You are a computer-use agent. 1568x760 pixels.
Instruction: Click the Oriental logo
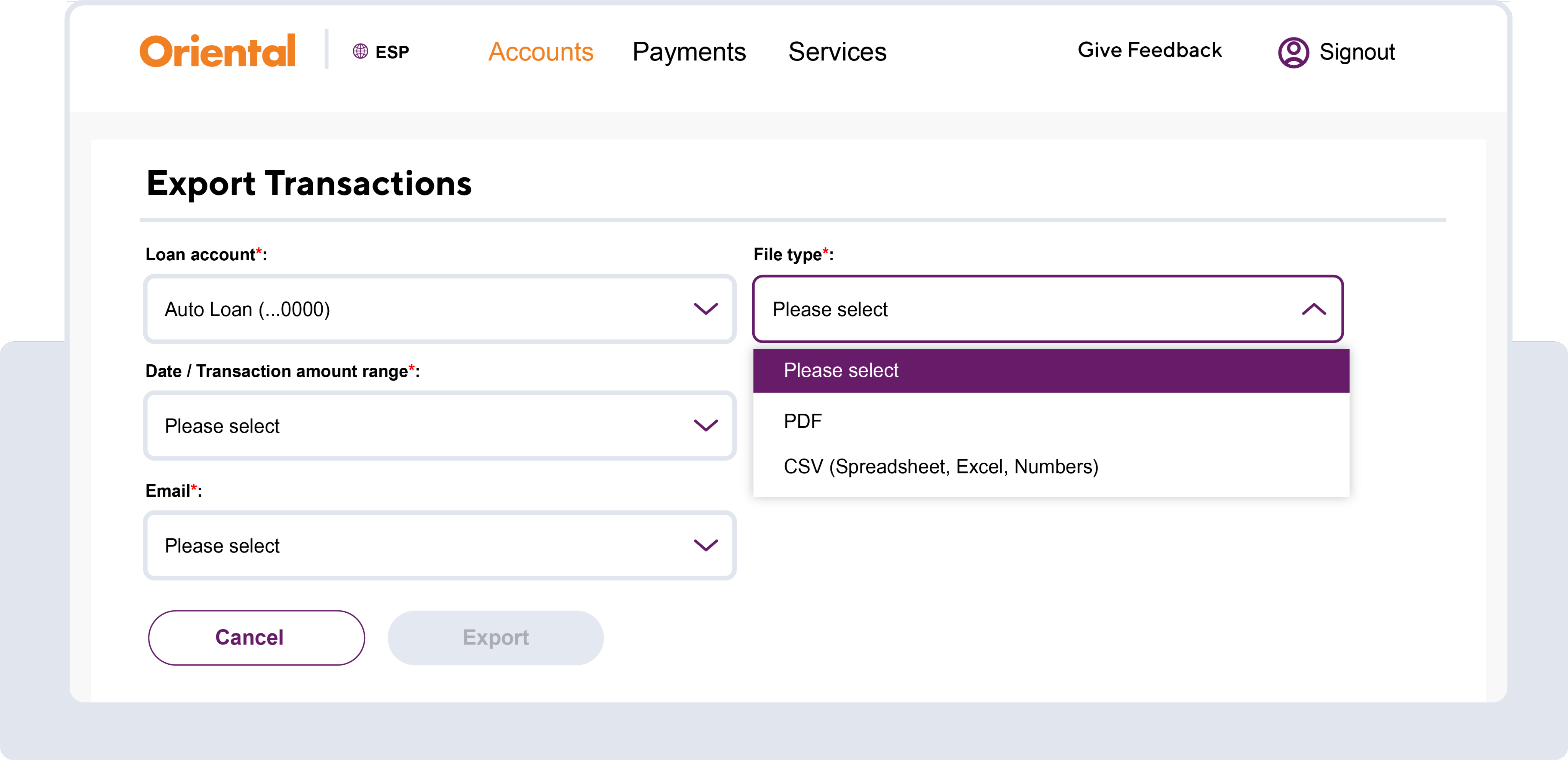(217, 51)
